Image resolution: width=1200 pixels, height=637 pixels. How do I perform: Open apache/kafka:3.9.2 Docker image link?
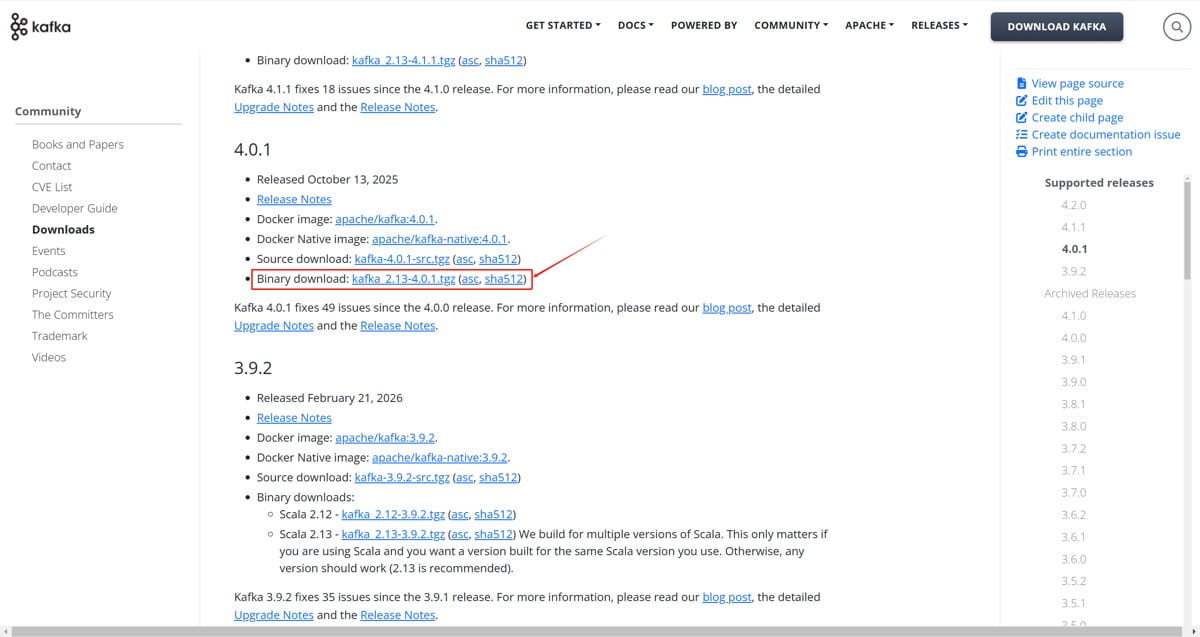tap(386, 438)
